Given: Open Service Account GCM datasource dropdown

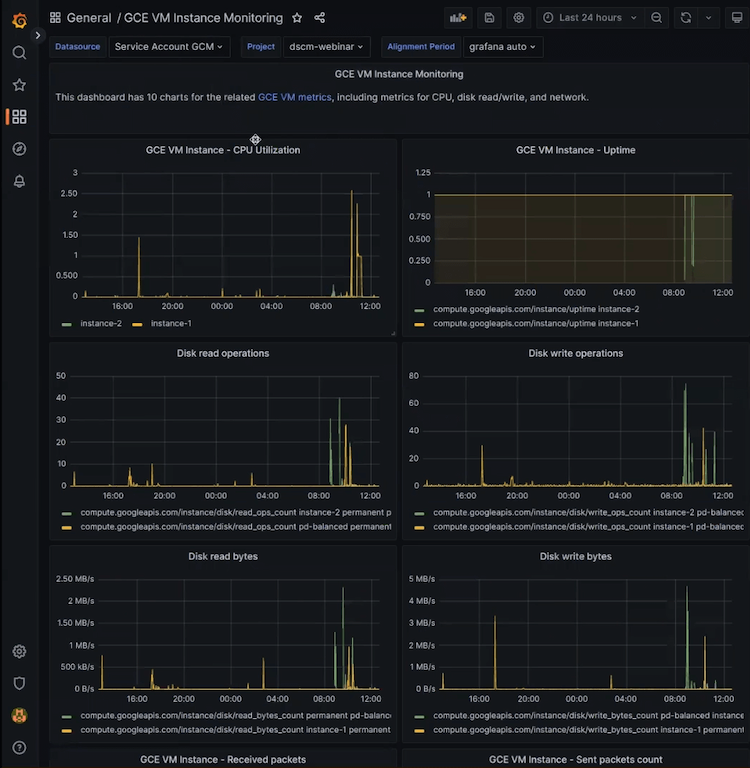Looking at the screenshot, I should pos(169,47).
